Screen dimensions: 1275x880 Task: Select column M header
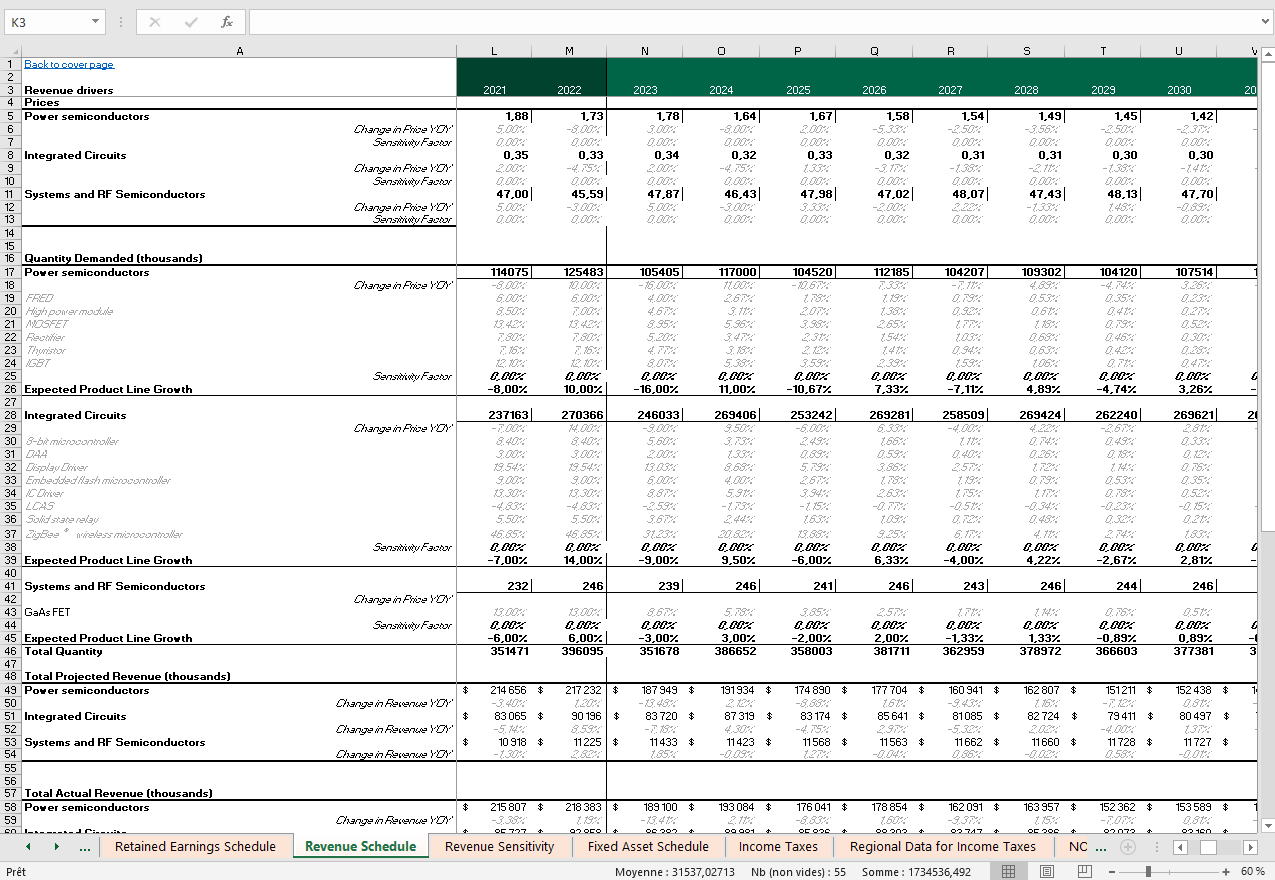pos(569,51)
